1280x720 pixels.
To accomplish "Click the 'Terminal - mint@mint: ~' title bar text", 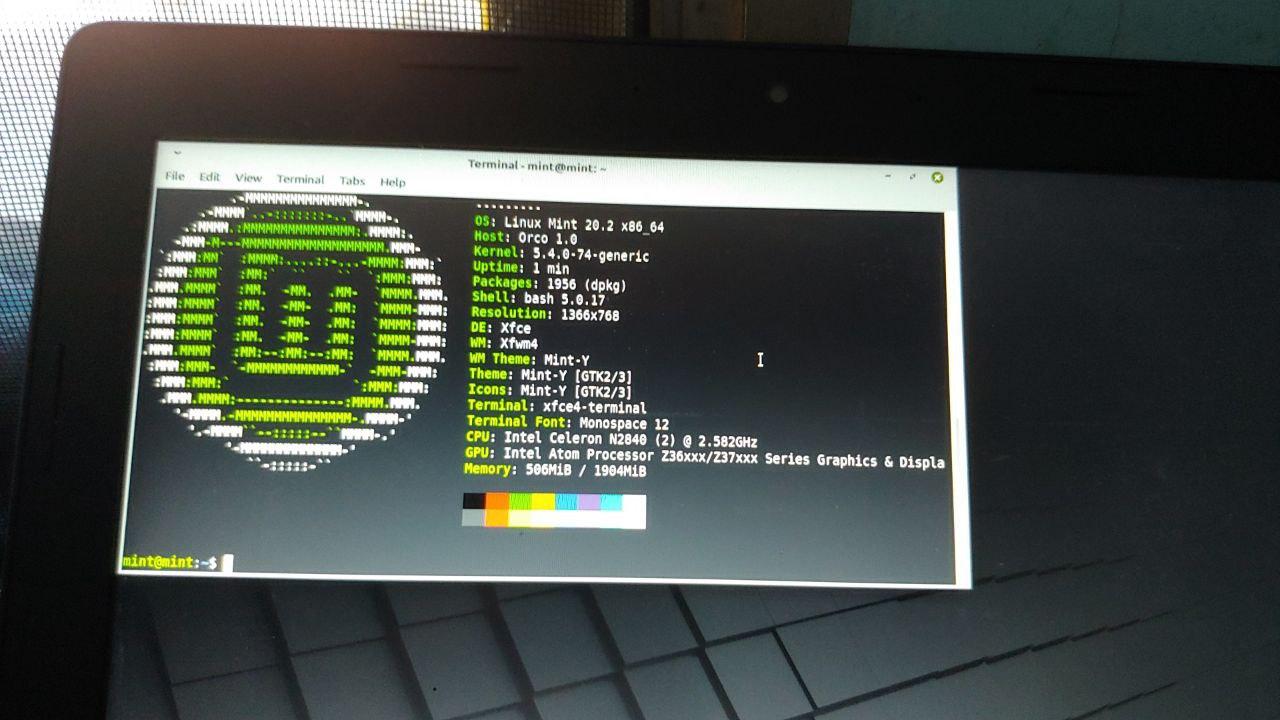I will point(538,166).
